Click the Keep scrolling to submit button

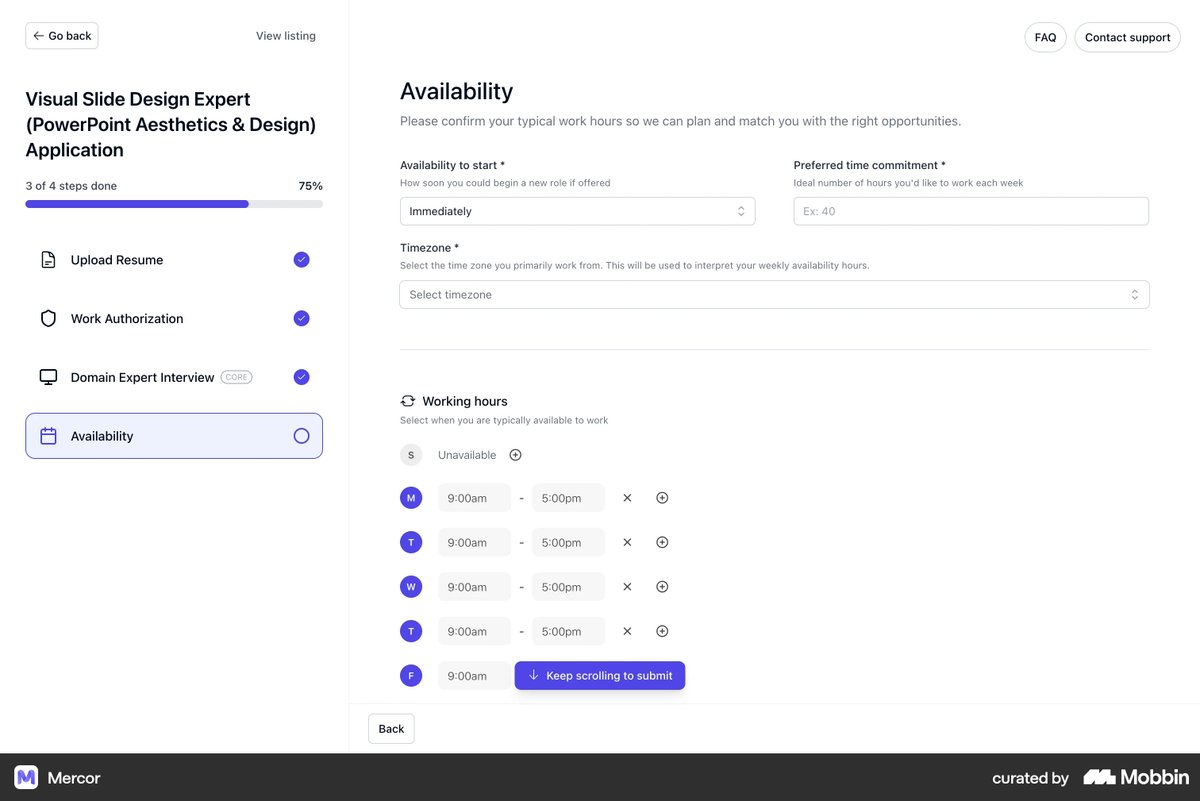[x=600, y=676]
